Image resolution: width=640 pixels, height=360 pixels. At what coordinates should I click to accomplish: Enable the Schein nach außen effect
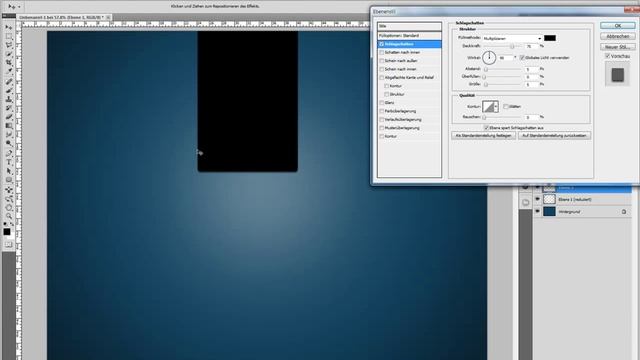382,61
